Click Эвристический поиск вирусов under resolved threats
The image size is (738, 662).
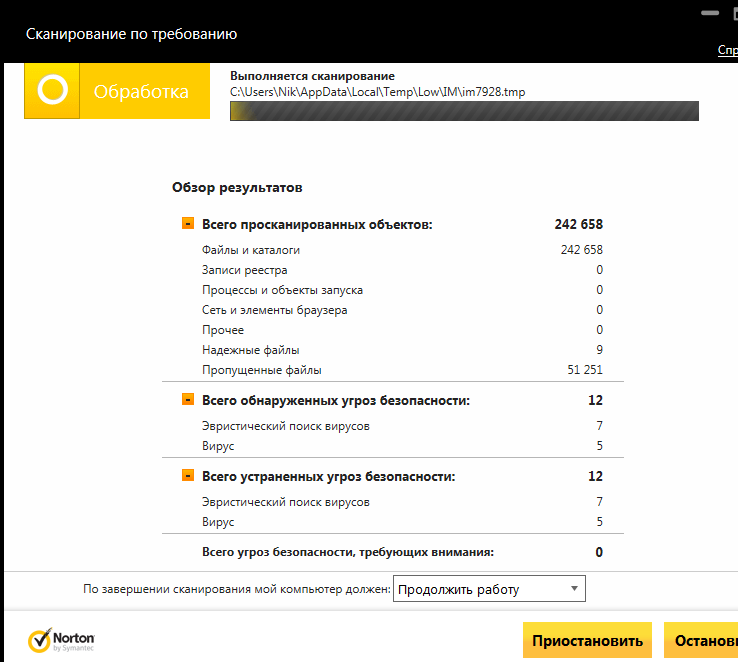click(286, 502)
